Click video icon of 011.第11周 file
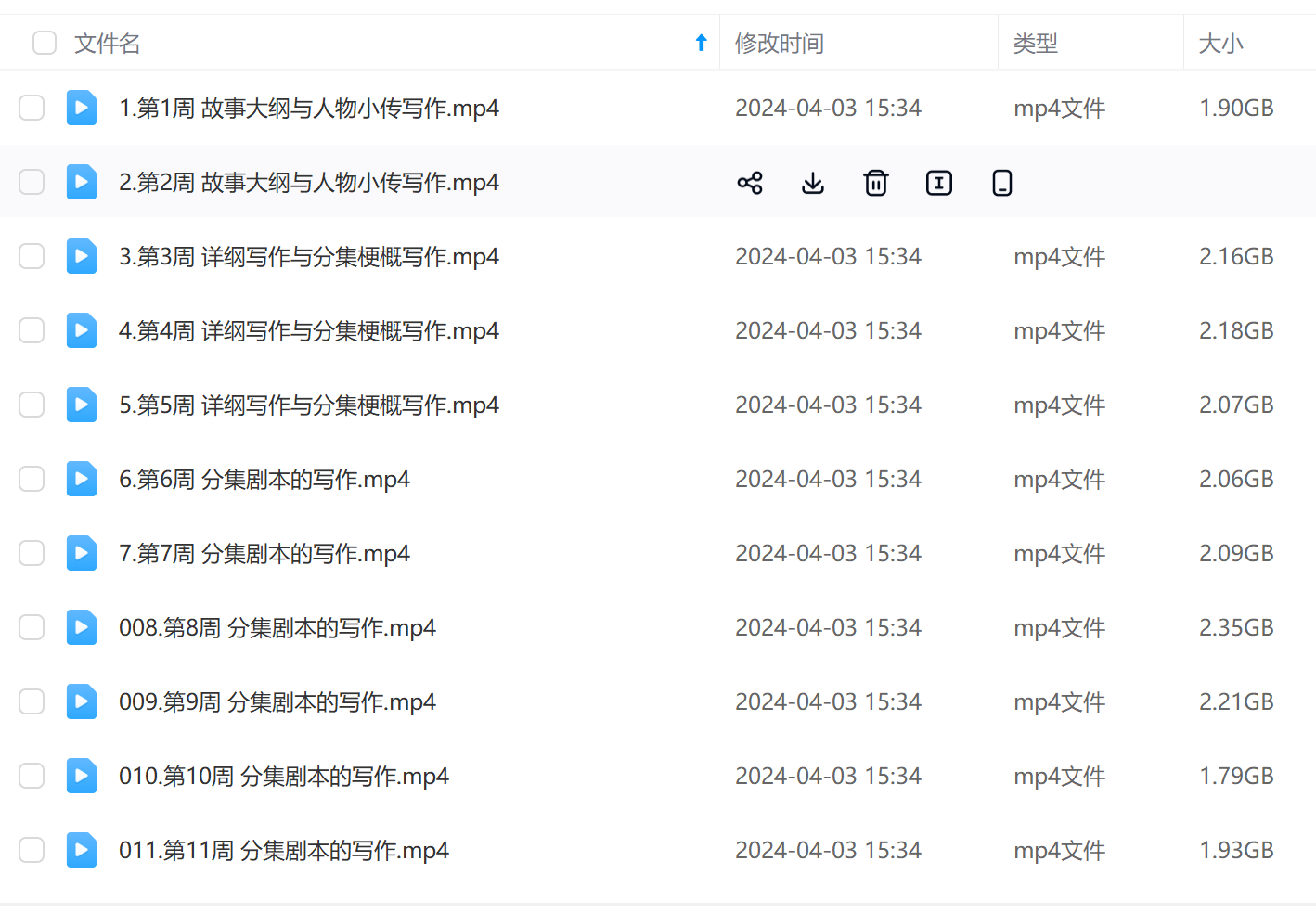The width and height of the screenshot is (1316, 913). (x=82, y=850)
